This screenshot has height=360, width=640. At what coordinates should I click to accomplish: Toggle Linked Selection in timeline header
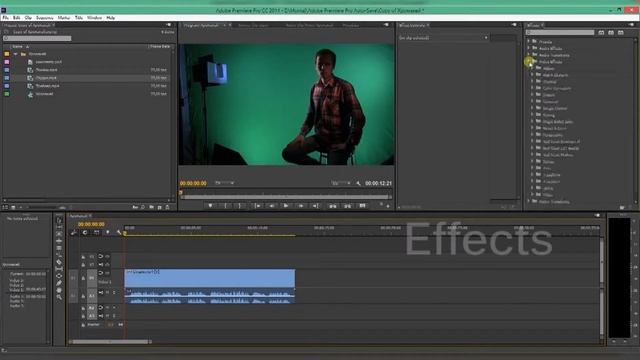tap(96, 232)
